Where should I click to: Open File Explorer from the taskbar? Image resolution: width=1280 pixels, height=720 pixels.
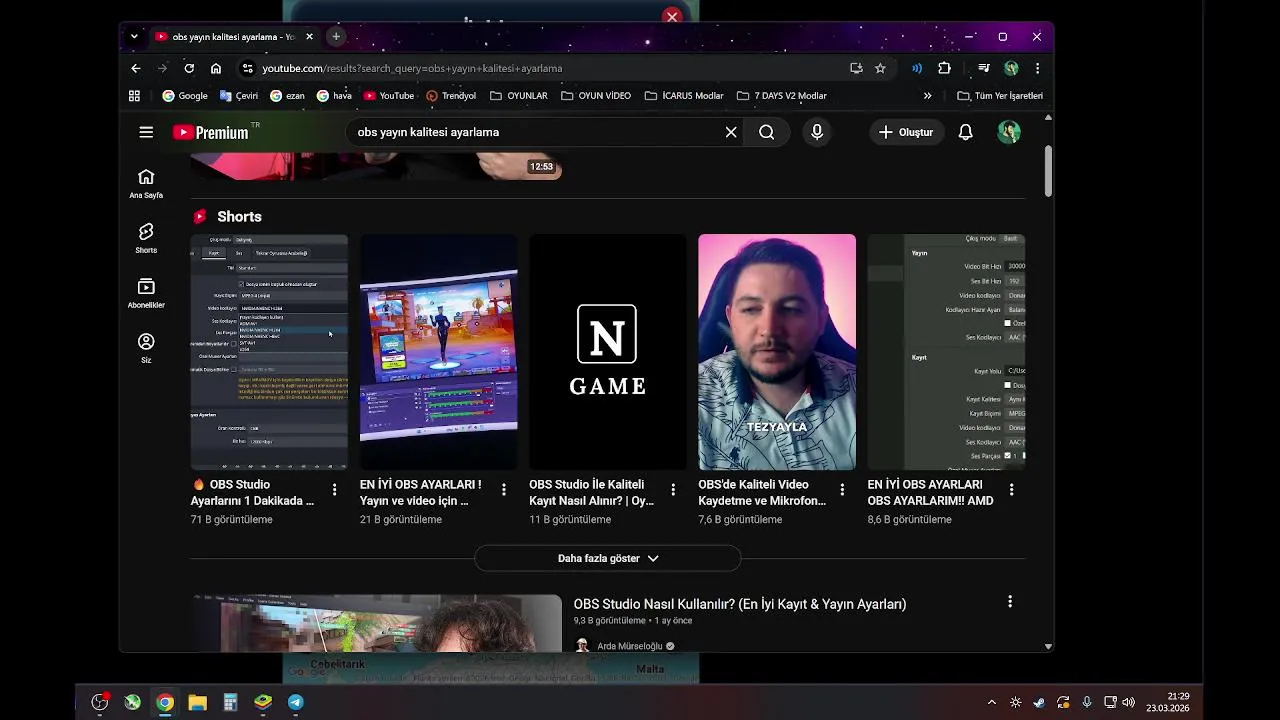point(197,703)
